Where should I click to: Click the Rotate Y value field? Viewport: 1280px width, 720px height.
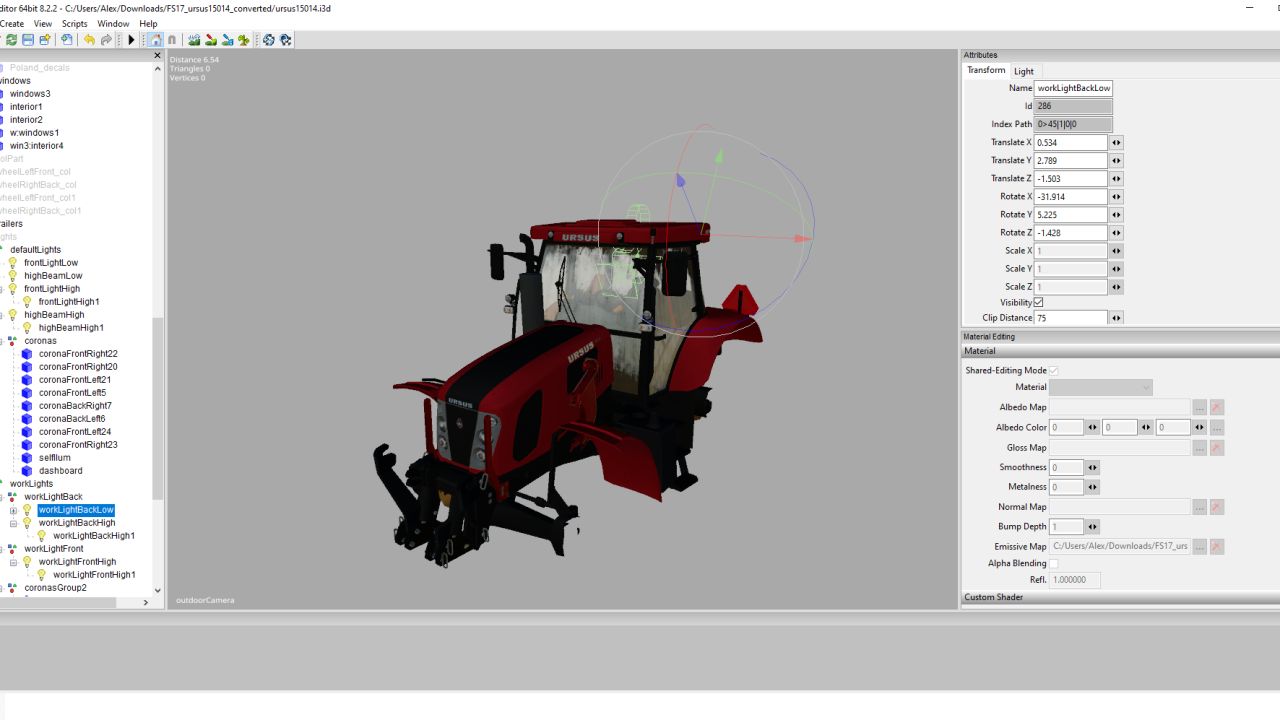[x=1071, y=215]
